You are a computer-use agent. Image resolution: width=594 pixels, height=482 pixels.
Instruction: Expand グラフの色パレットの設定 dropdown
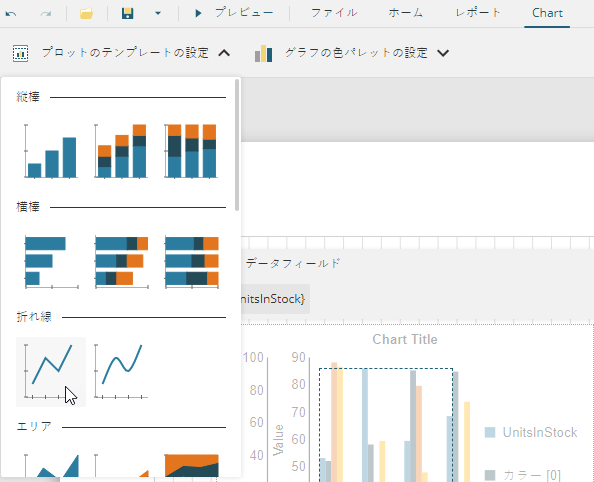tap(443, 53)
